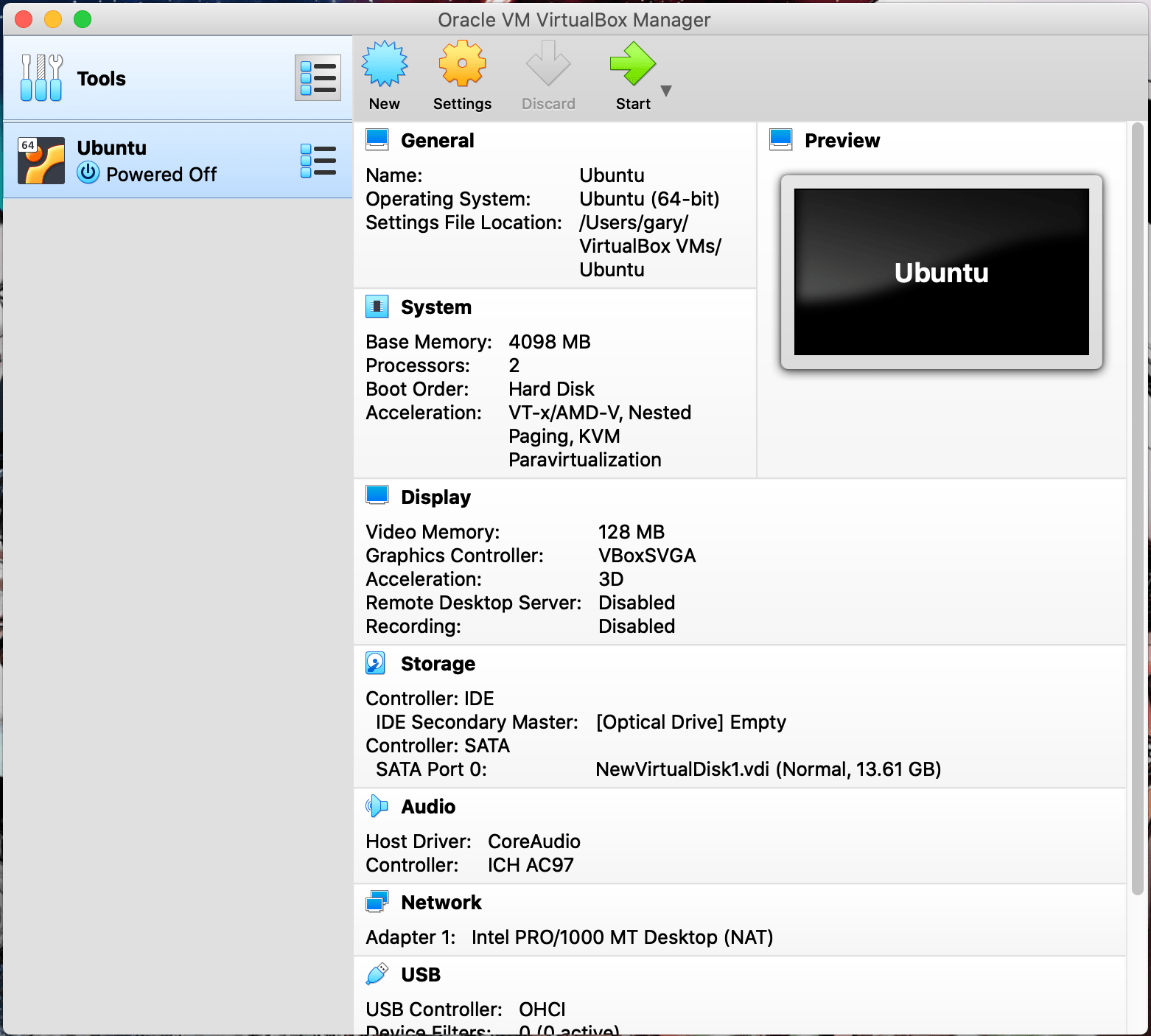Select the Ubuntu VM in the sidebar
The width and height of the screenshot is (1151, 1036).
tap(147, 159)
